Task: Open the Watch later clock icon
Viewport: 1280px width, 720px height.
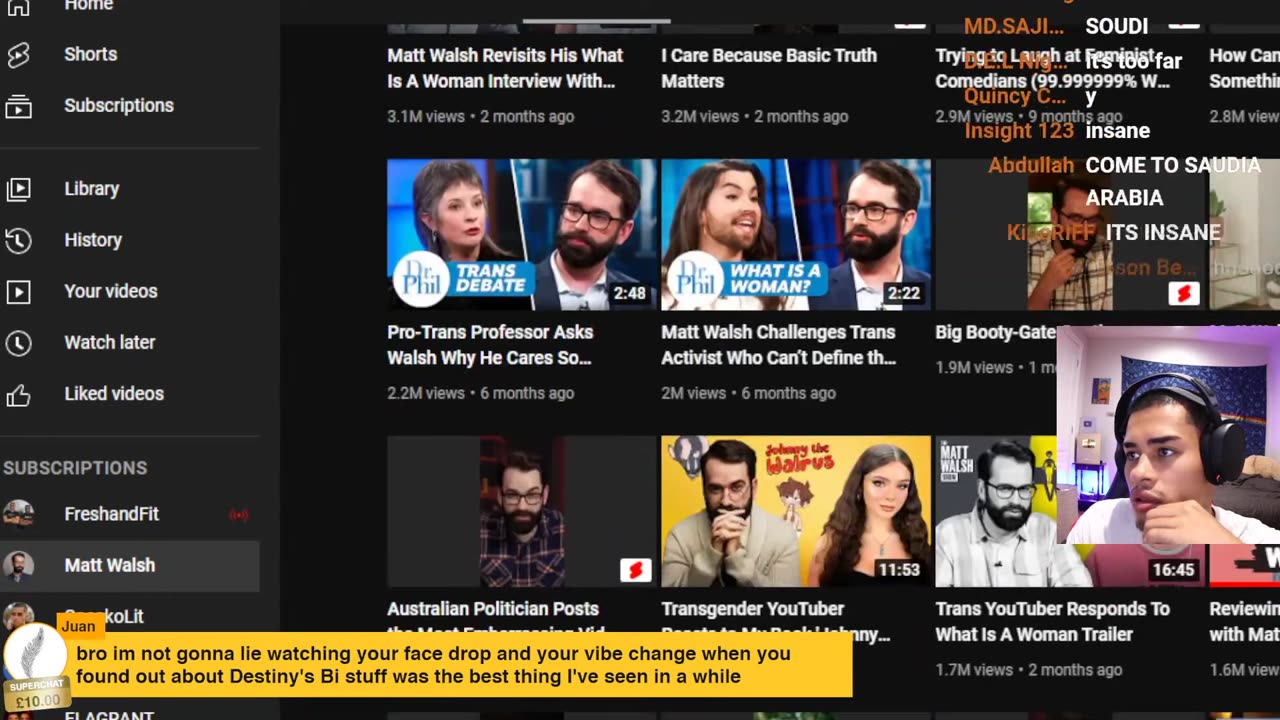Action: [18, 343]
